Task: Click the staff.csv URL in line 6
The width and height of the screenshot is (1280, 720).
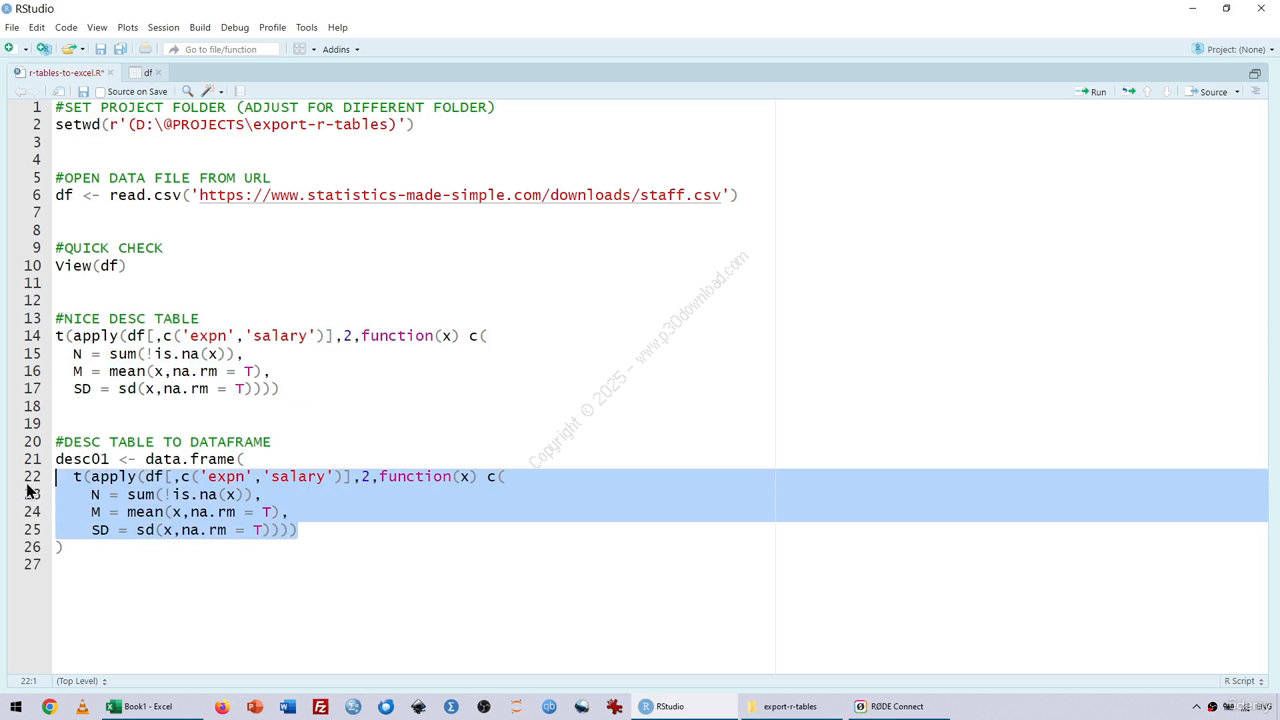Action: 460,195
